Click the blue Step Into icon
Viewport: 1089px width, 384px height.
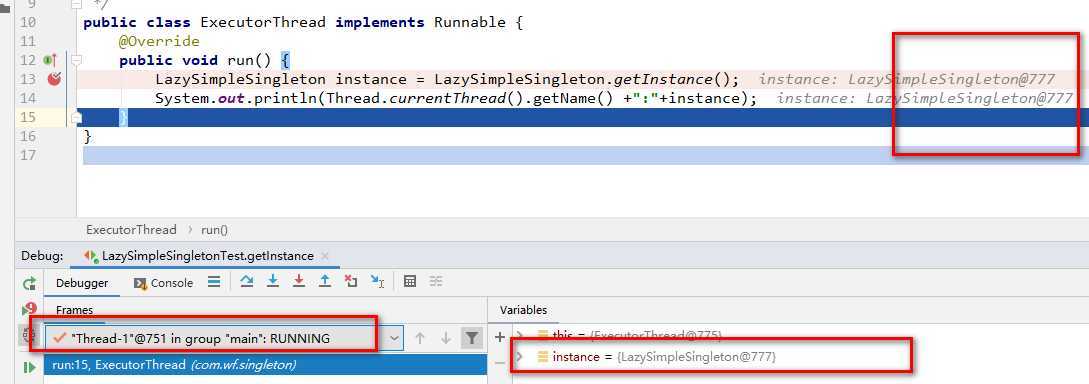(273, 281)
